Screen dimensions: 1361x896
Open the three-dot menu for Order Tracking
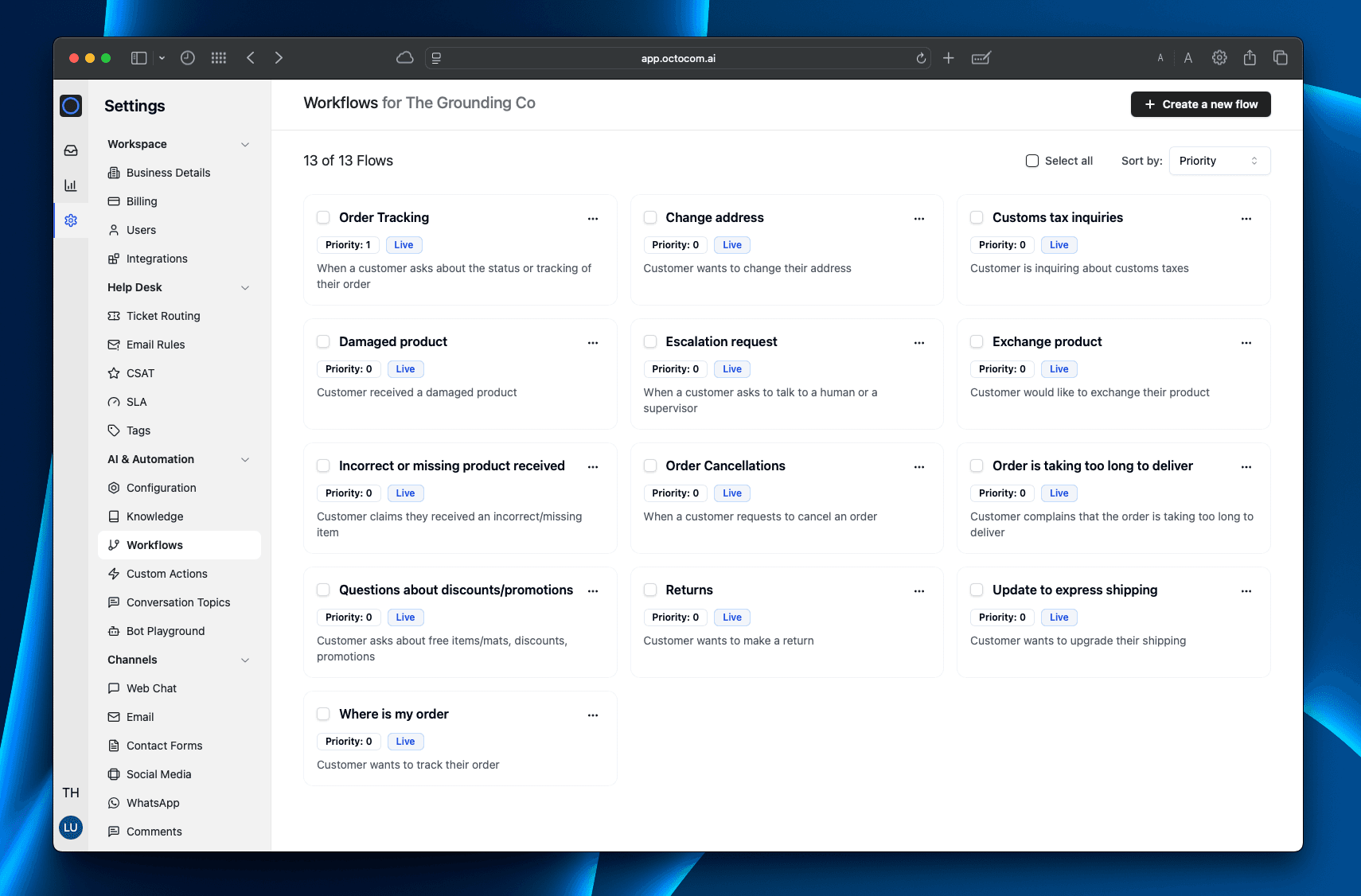593,218
